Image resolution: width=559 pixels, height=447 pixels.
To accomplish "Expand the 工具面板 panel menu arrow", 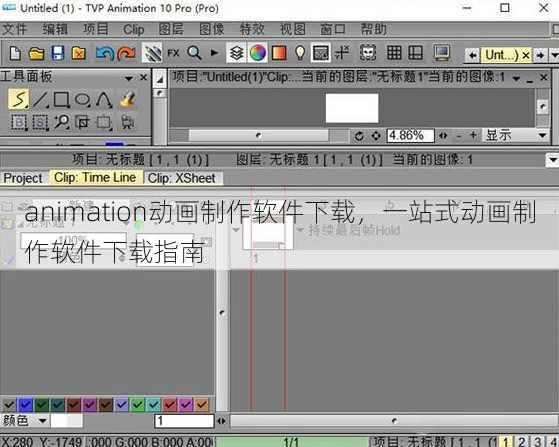I will click(x=129, y=77).
